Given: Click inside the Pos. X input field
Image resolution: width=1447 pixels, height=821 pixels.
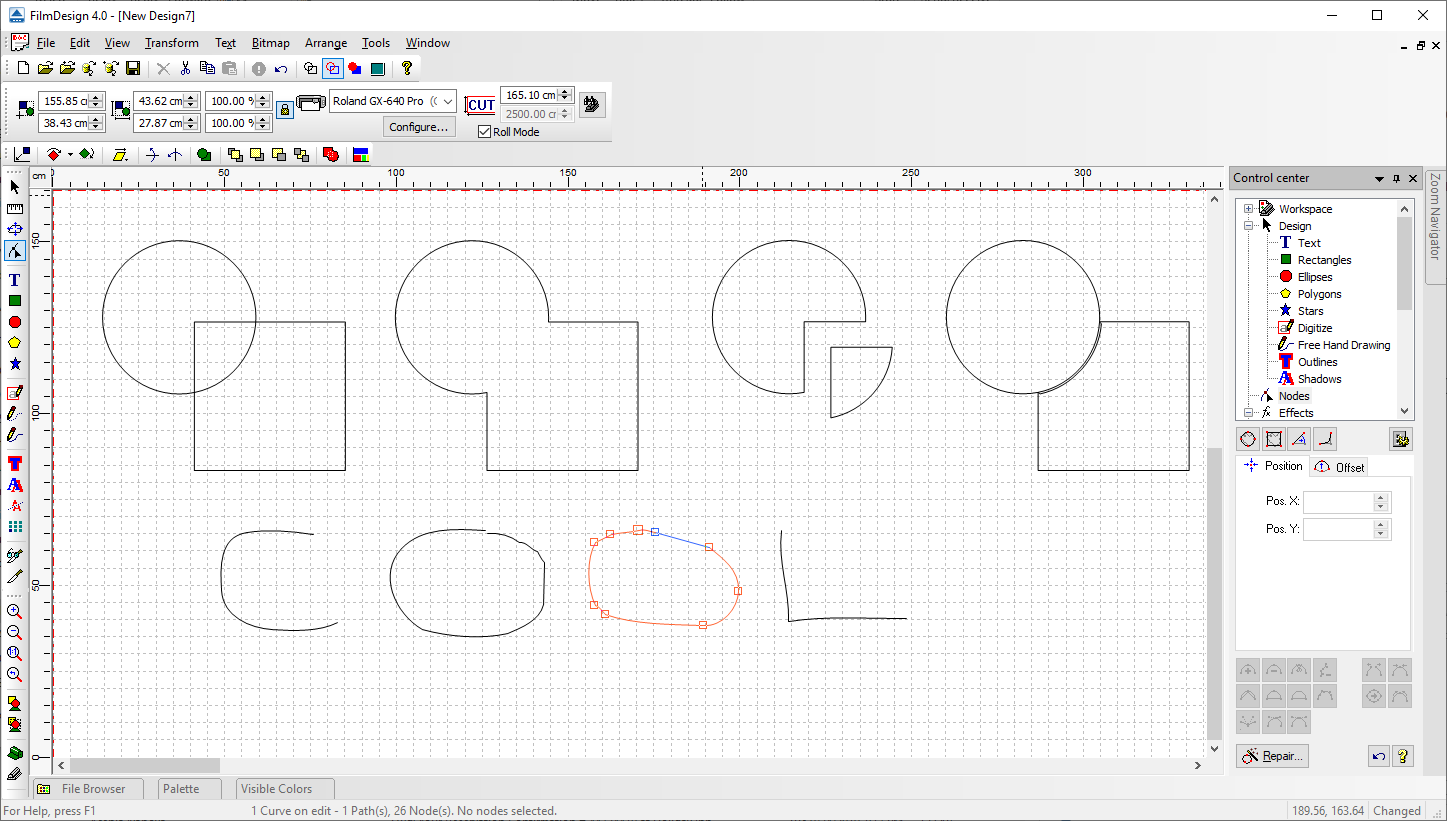Looking at the screenshot, I should [x=1338, y=502].
